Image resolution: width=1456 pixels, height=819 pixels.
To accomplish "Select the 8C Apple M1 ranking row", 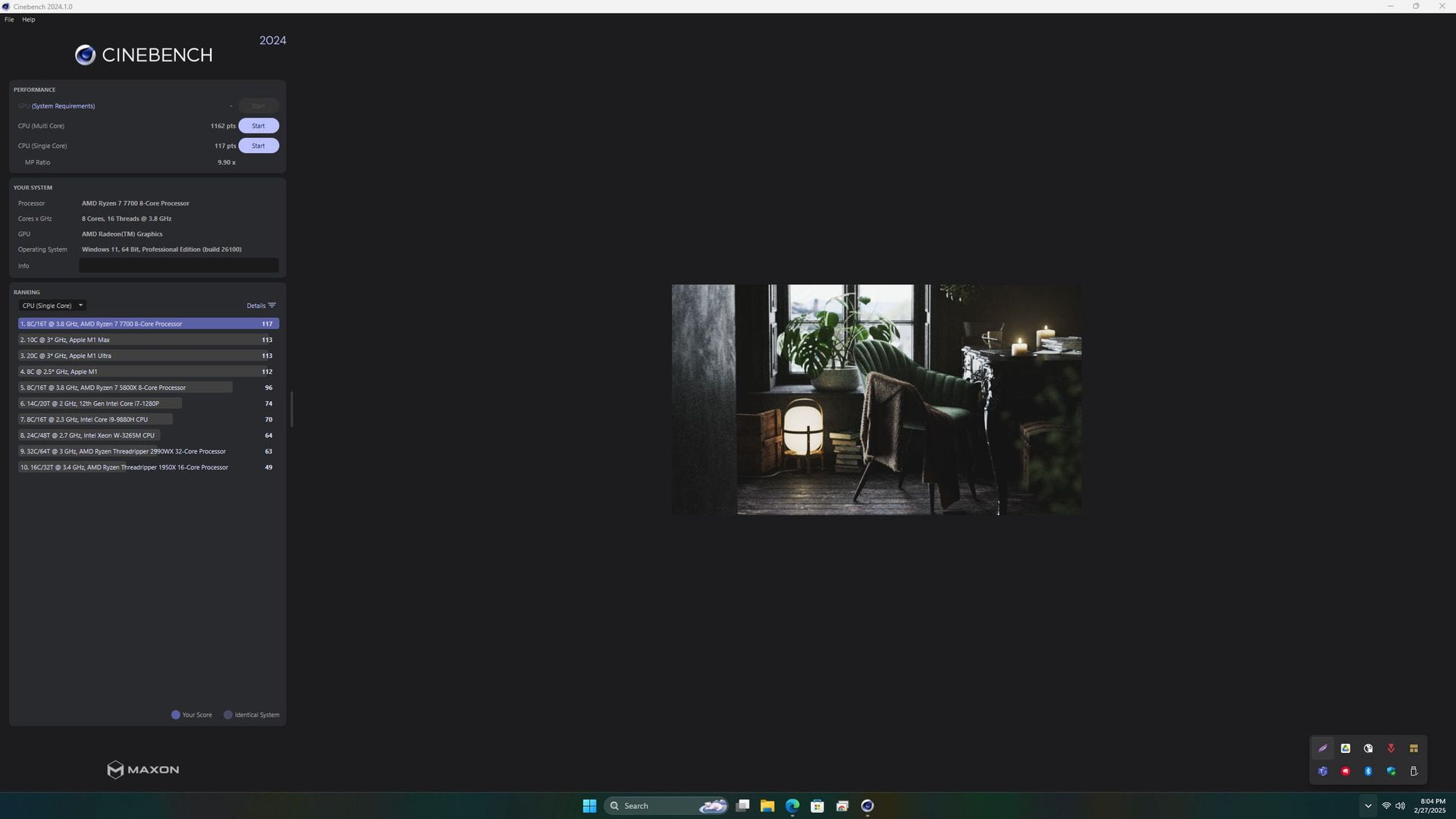I will click(x=149, y=372).
